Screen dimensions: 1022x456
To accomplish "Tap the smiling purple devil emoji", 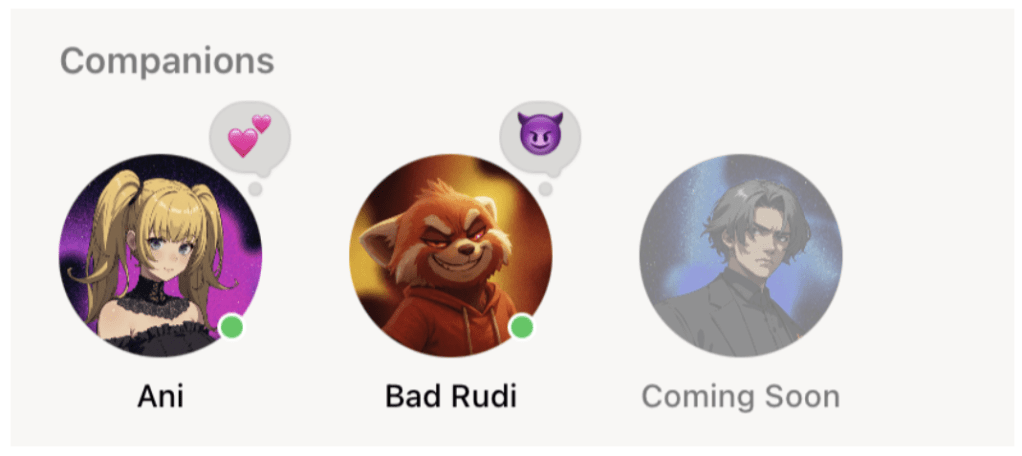I will point(540,134).
